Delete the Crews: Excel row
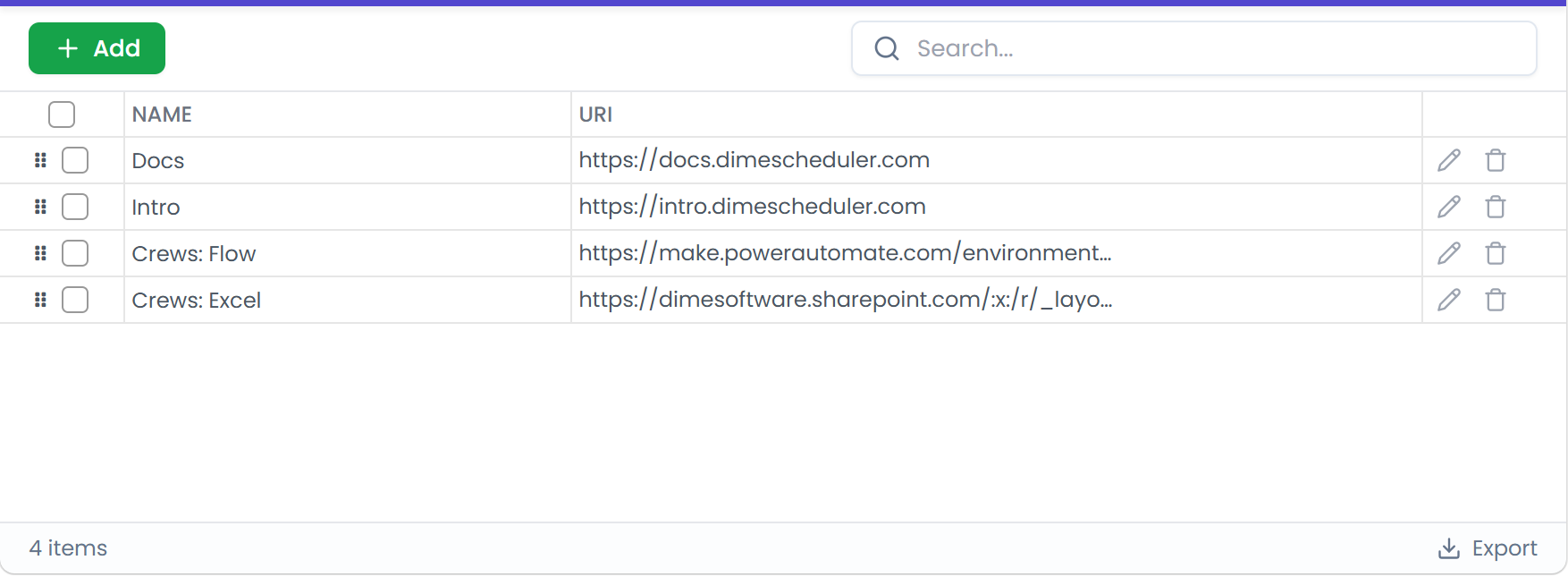 (1496, 300)
